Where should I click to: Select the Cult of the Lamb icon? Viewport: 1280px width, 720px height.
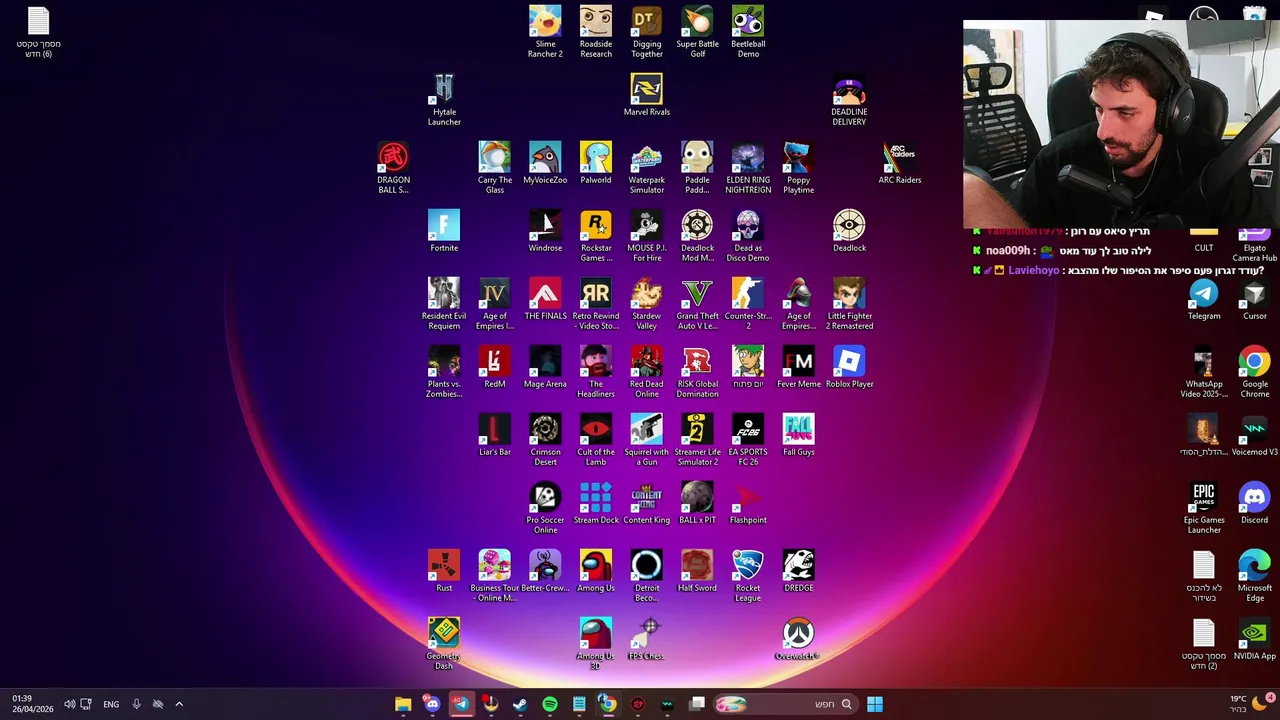pyautogui.click(x=596, y=440)
